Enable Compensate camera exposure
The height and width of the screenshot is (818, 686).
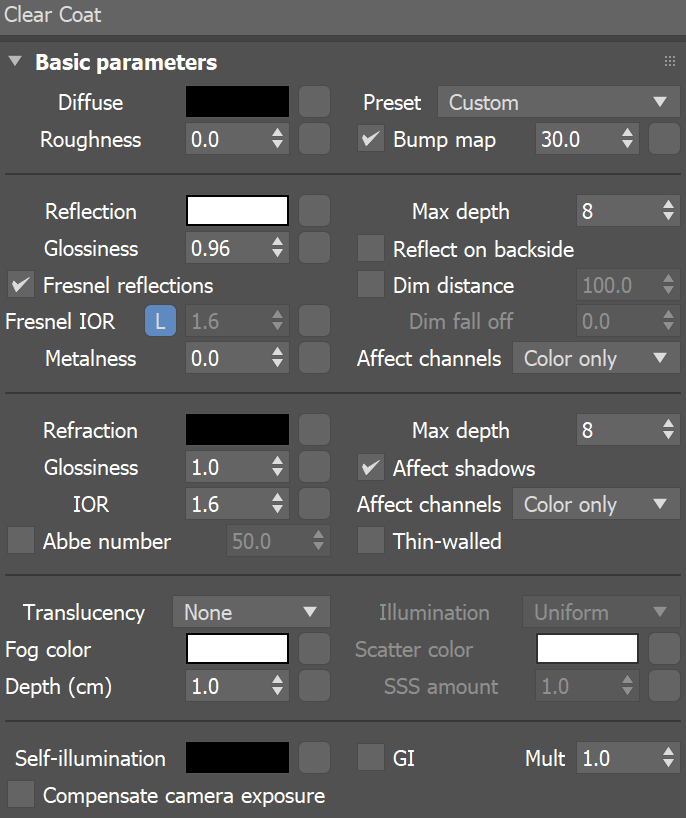[x=21, y=795]
